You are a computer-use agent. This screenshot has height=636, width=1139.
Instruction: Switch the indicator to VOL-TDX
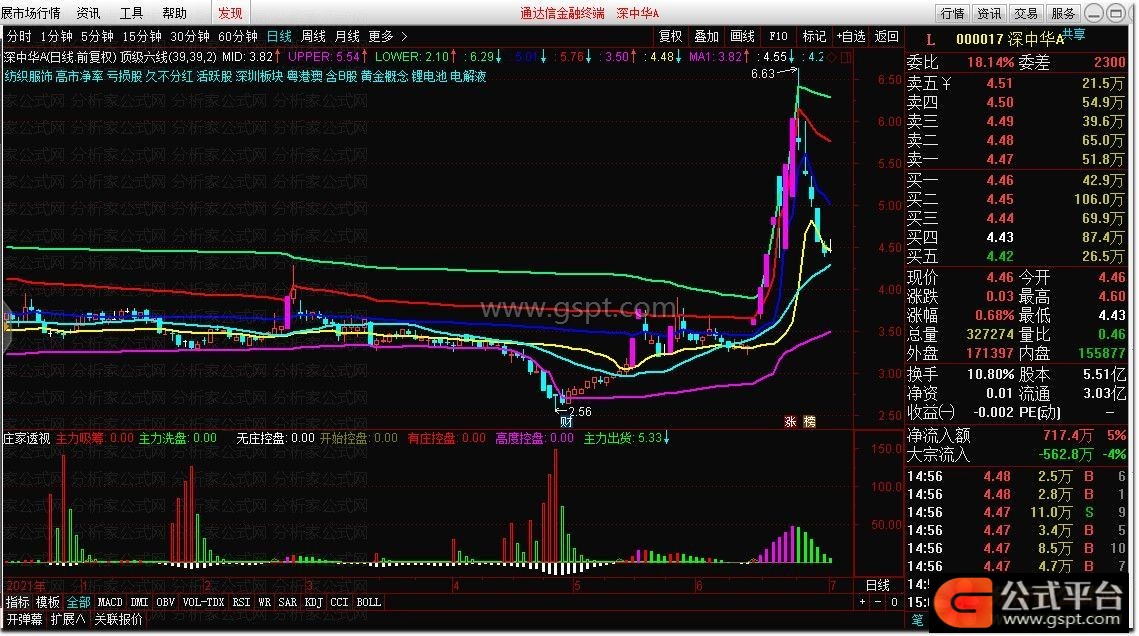[203, 602]
